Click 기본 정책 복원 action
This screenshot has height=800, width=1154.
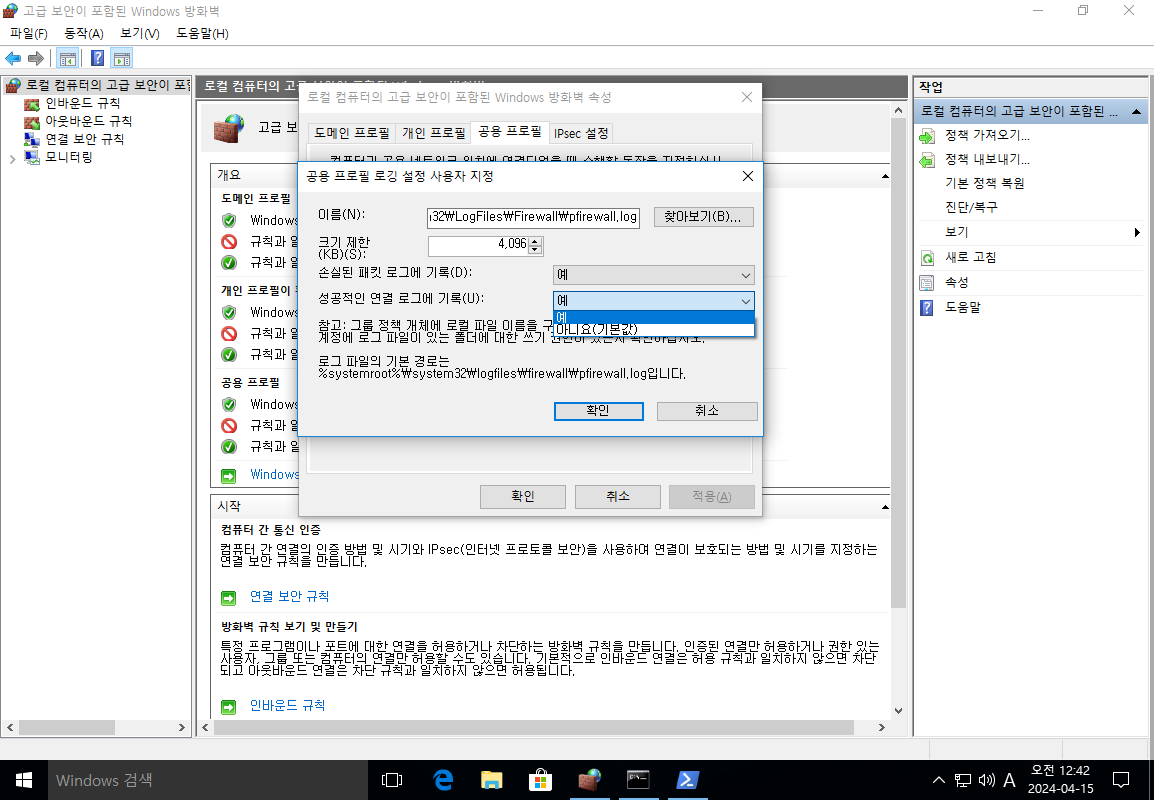(985, 183)
